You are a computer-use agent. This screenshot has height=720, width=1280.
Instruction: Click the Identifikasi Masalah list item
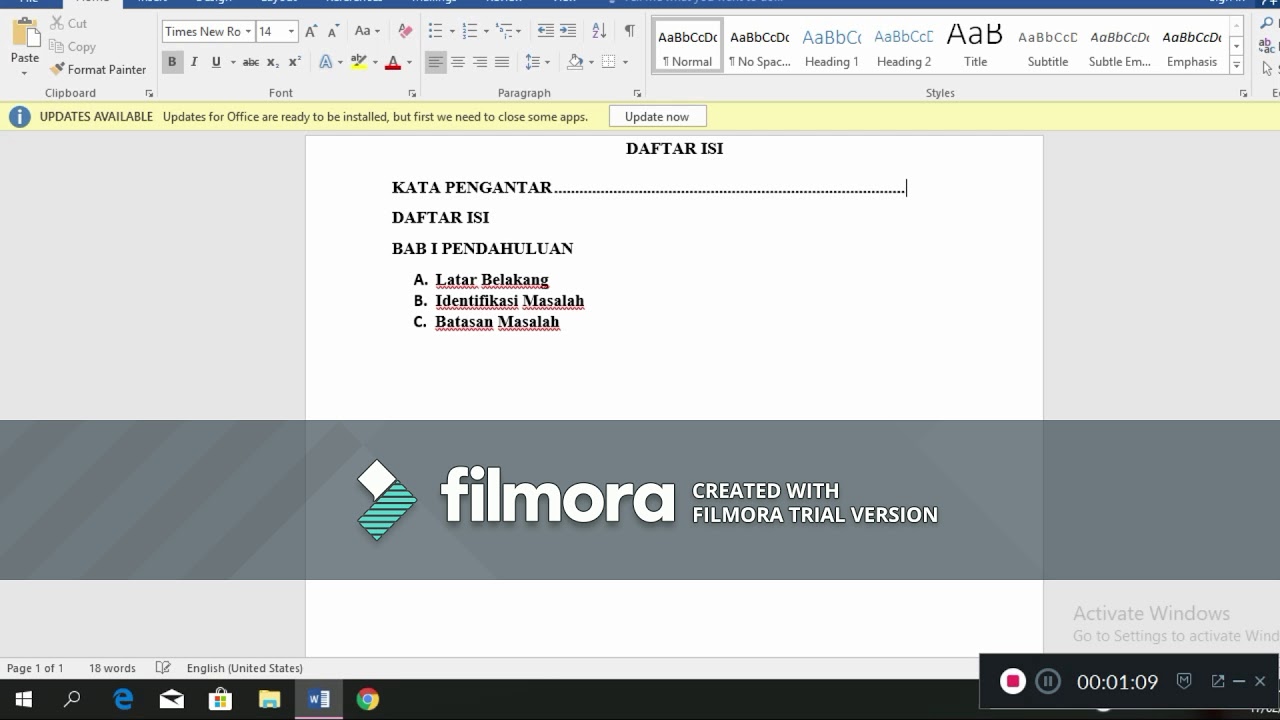coord(509,301)
